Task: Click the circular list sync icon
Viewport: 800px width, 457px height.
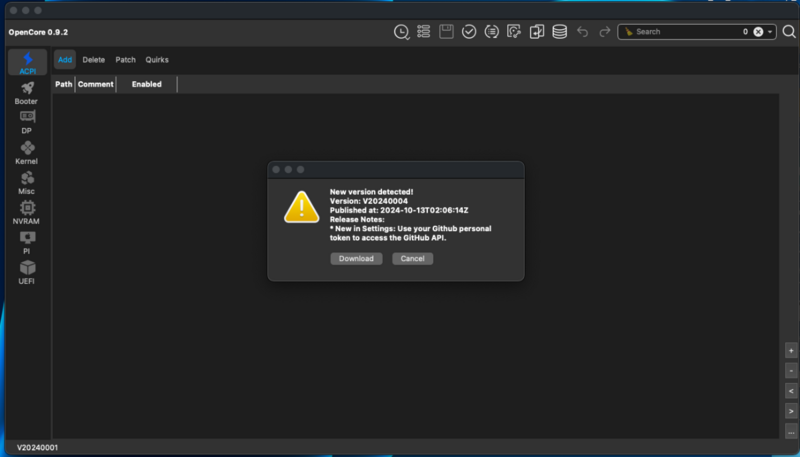Action: pyautogui.click(x=491, y=32)
